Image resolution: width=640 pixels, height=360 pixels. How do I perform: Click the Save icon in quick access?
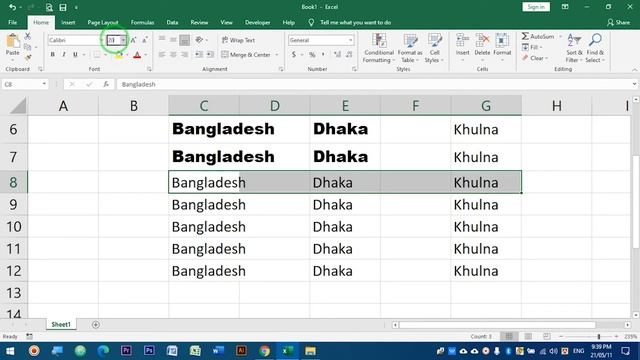pyautogui.click(x=63, y=7)
